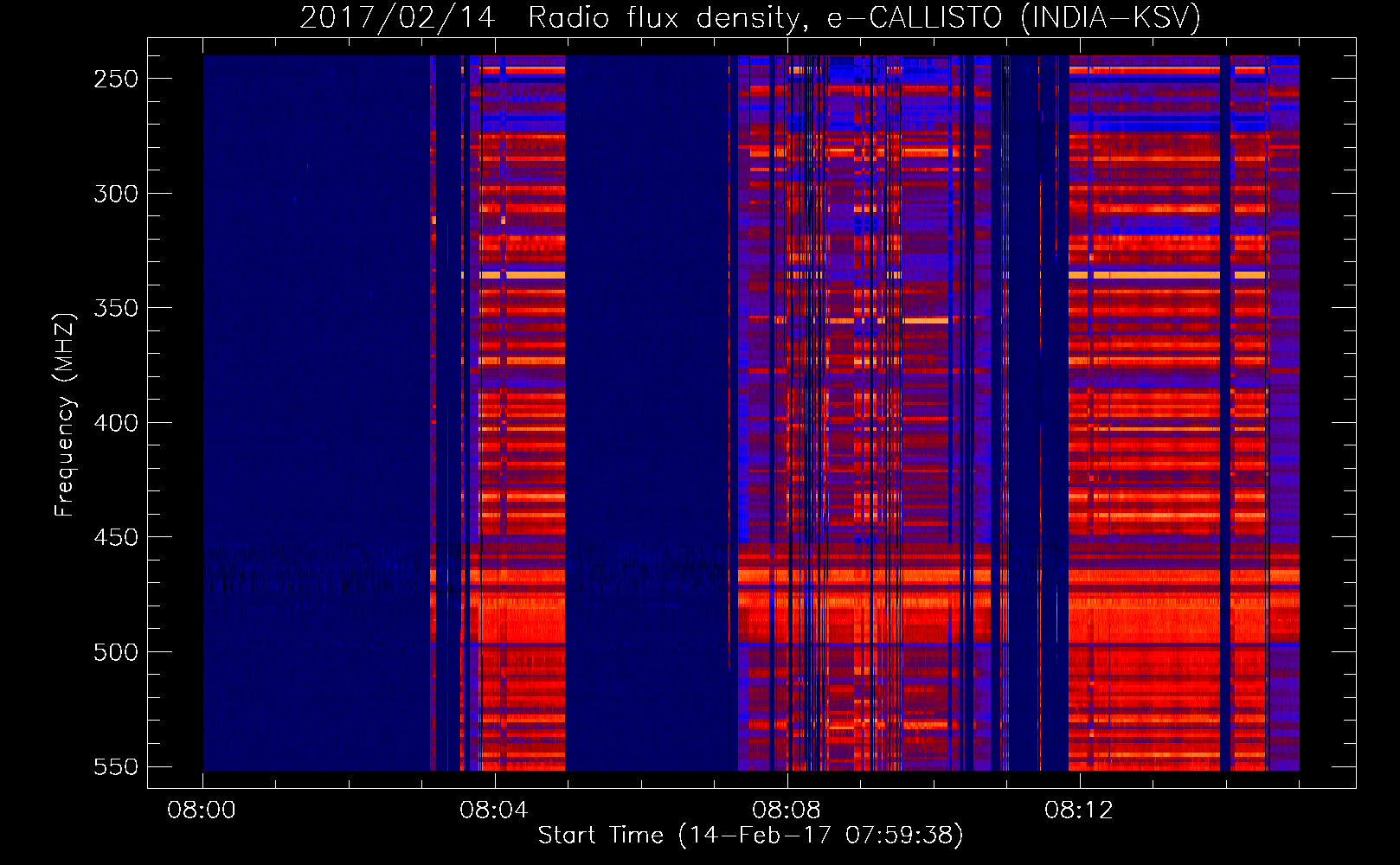This screenshot has width=1400, height=865.
Task: Click the 'Frequency (MHZ)' axis label
Action: [65, 414]
